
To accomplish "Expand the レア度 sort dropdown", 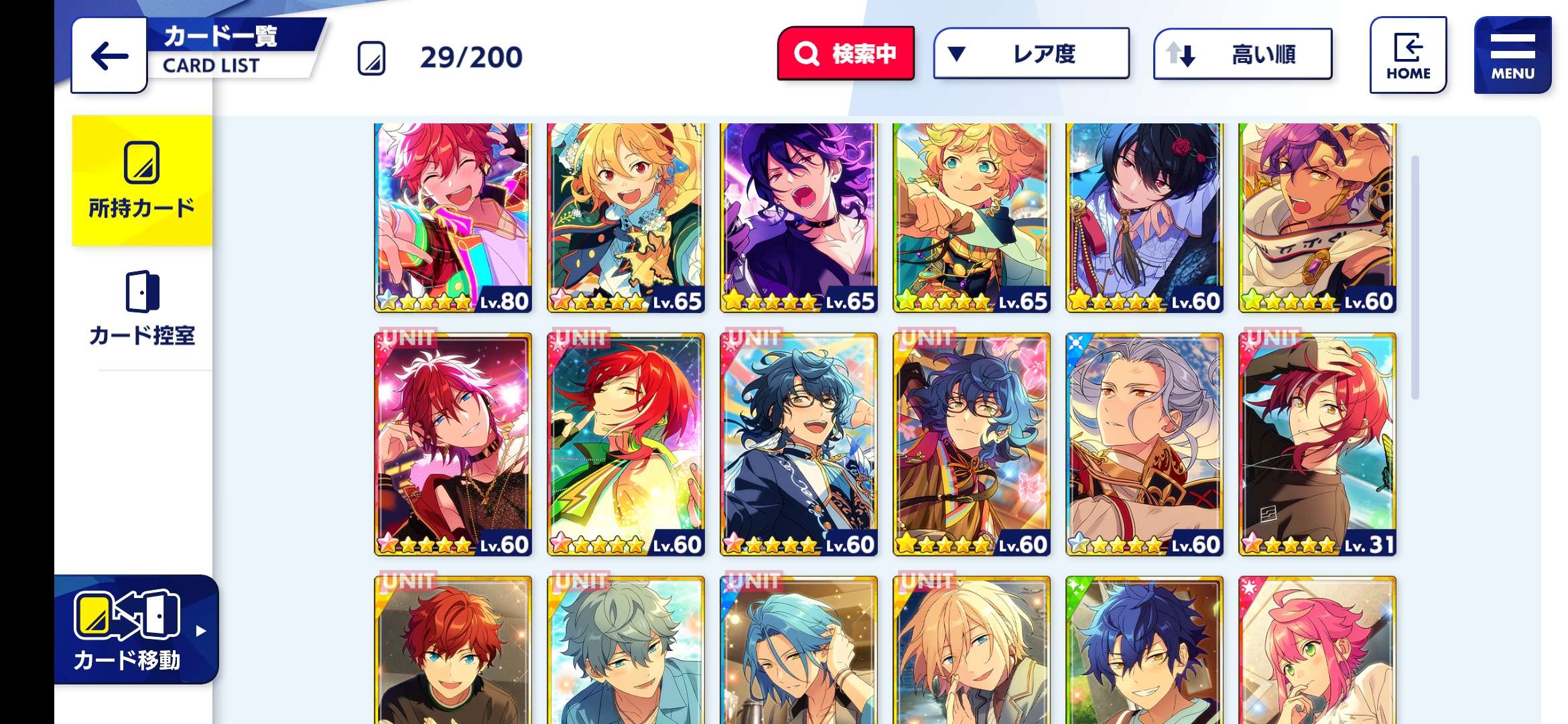I will coord(1031,54).
